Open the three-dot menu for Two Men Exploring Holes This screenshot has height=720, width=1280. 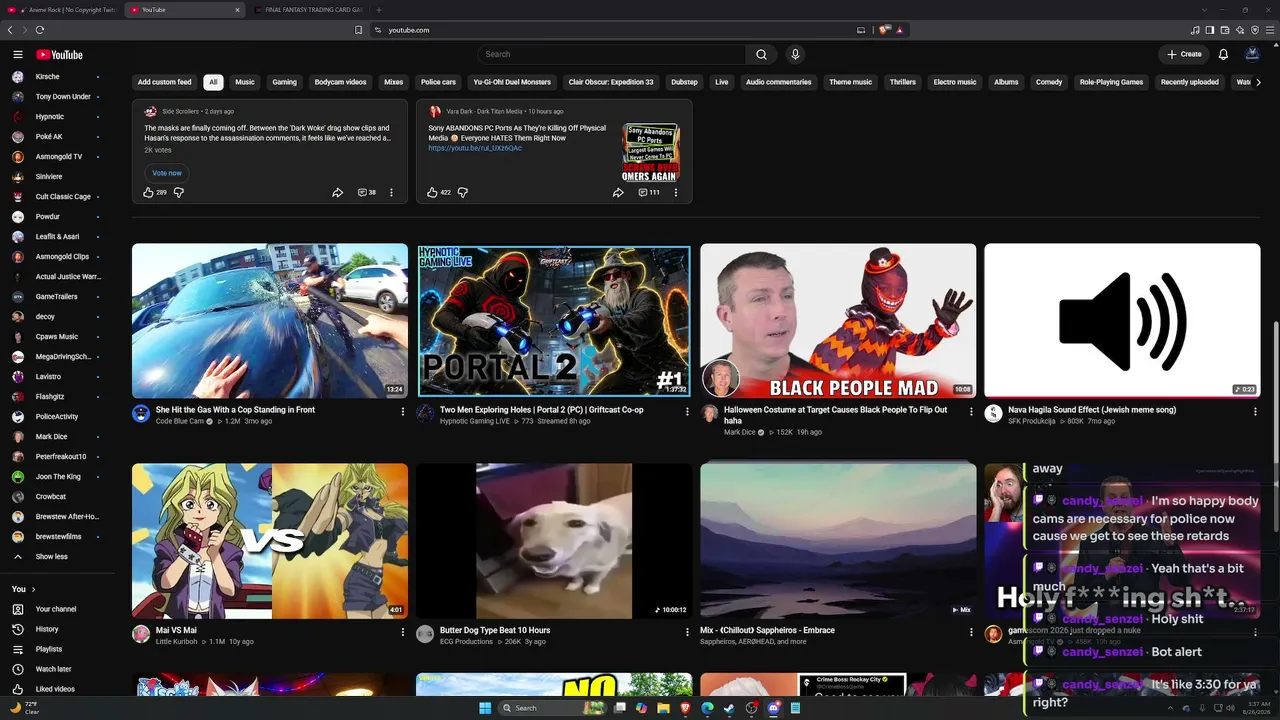tap(687, 411)
